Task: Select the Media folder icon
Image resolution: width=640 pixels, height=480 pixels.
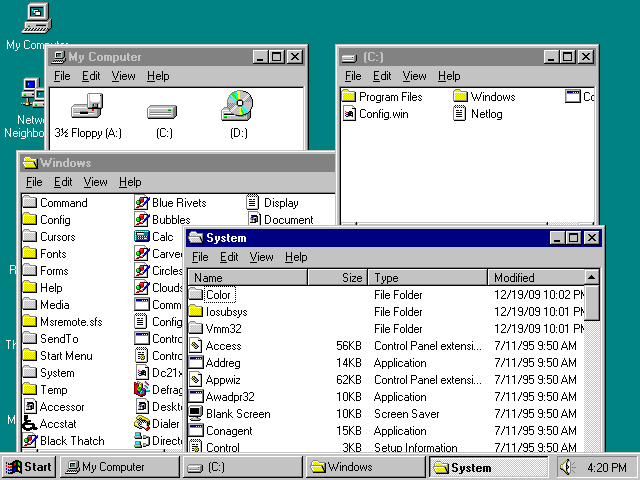Action: click(x=30, y=304)
